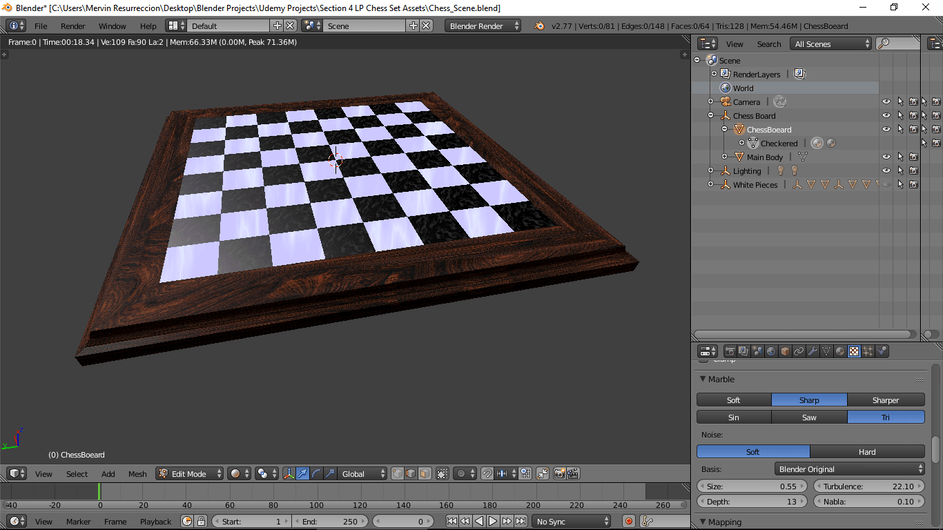Open the Modifiers wrench properties icon
This screenshot has height=530, width=943.
(812, 352)
